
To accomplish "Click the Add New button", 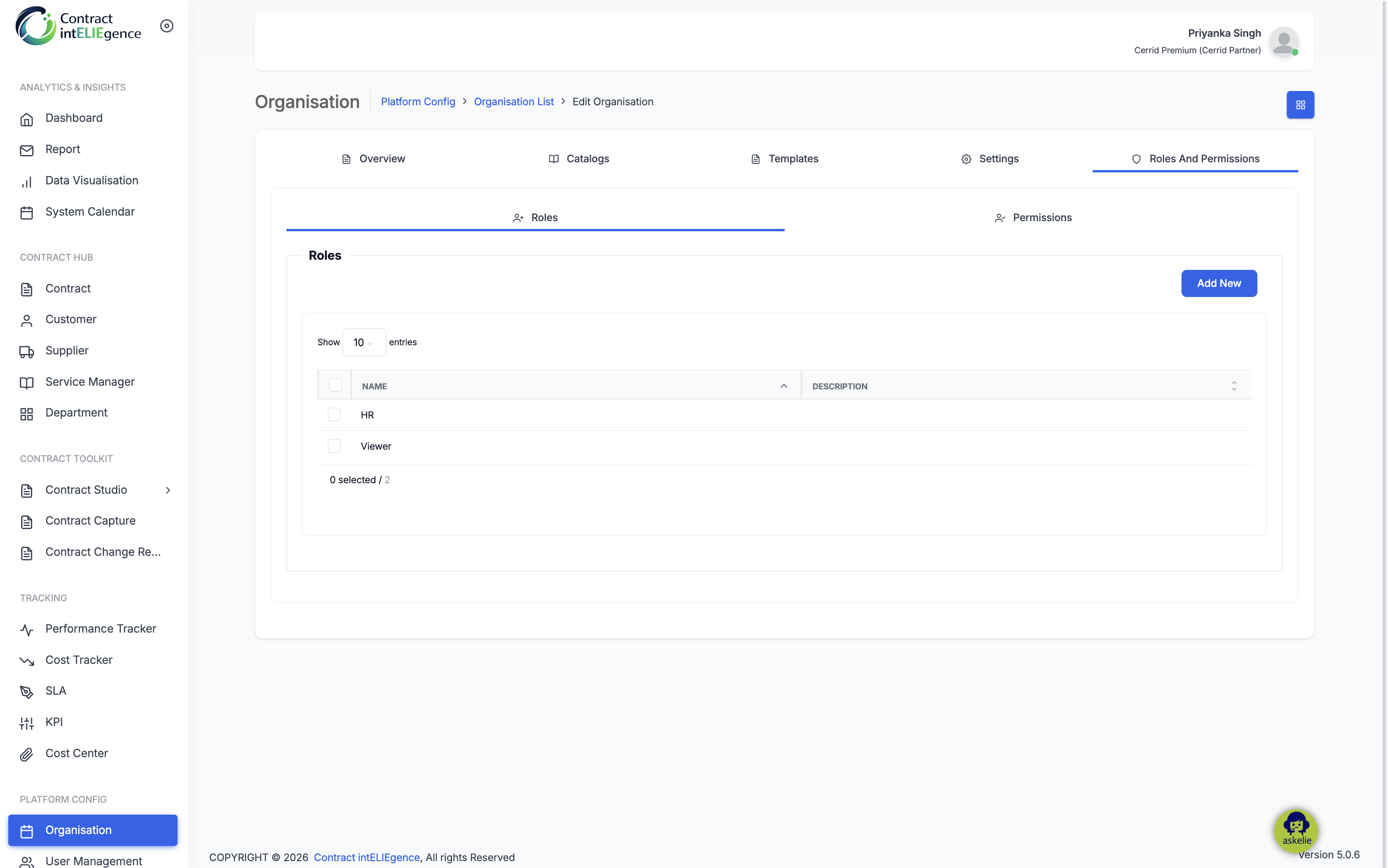I will click(1219, 283).
